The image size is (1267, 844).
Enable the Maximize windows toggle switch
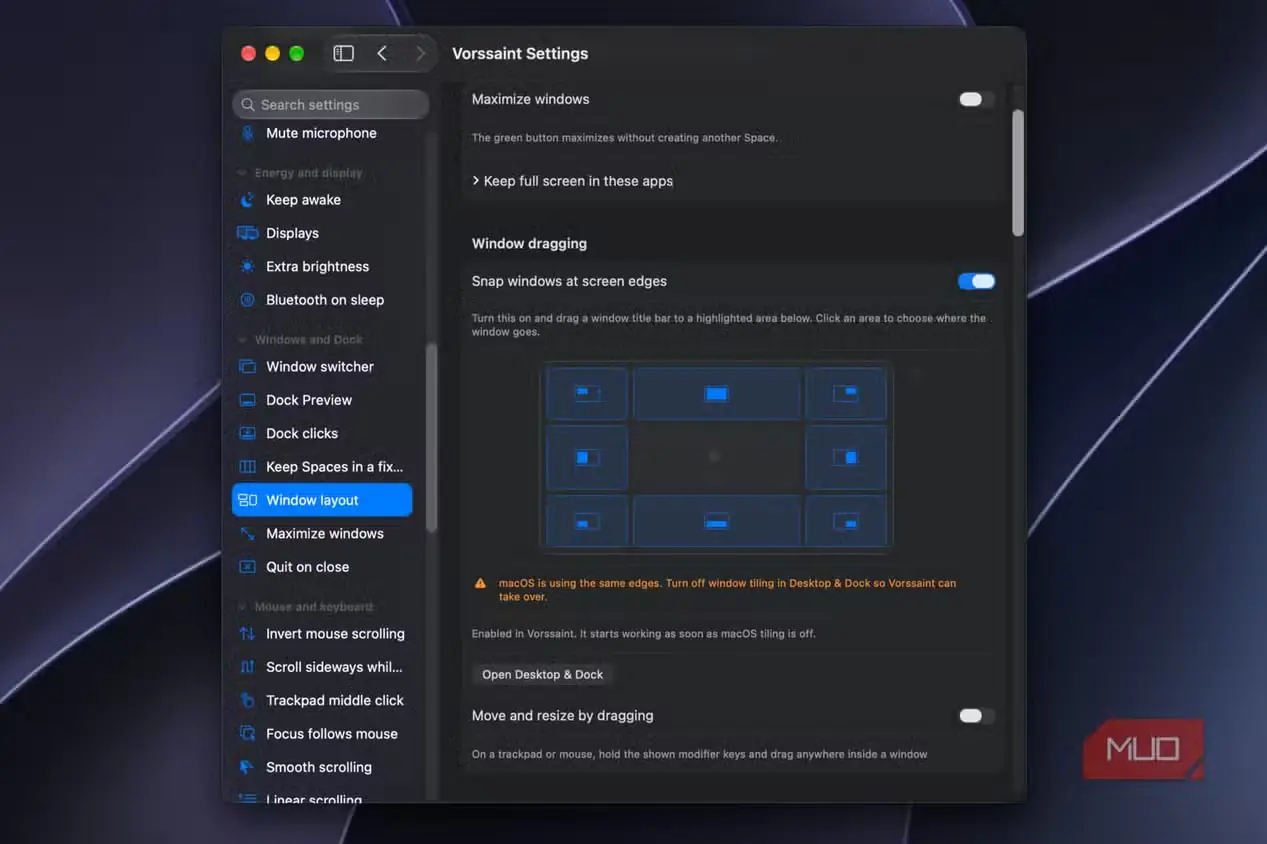pos(976,99)
